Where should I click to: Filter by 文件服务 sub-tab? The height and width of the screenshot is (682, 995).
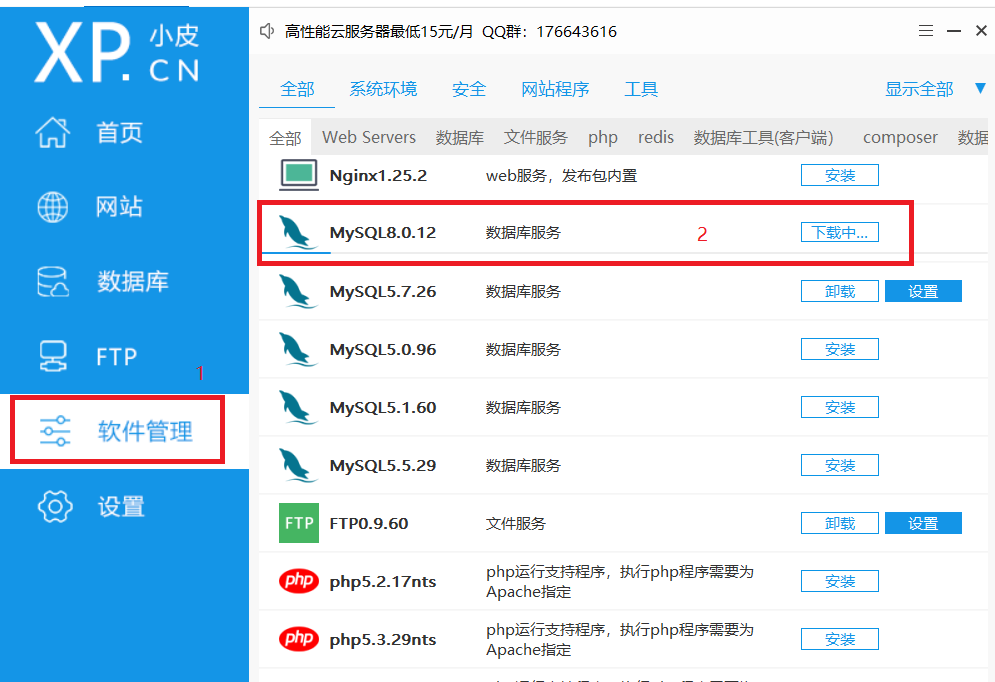pos(536,138)
